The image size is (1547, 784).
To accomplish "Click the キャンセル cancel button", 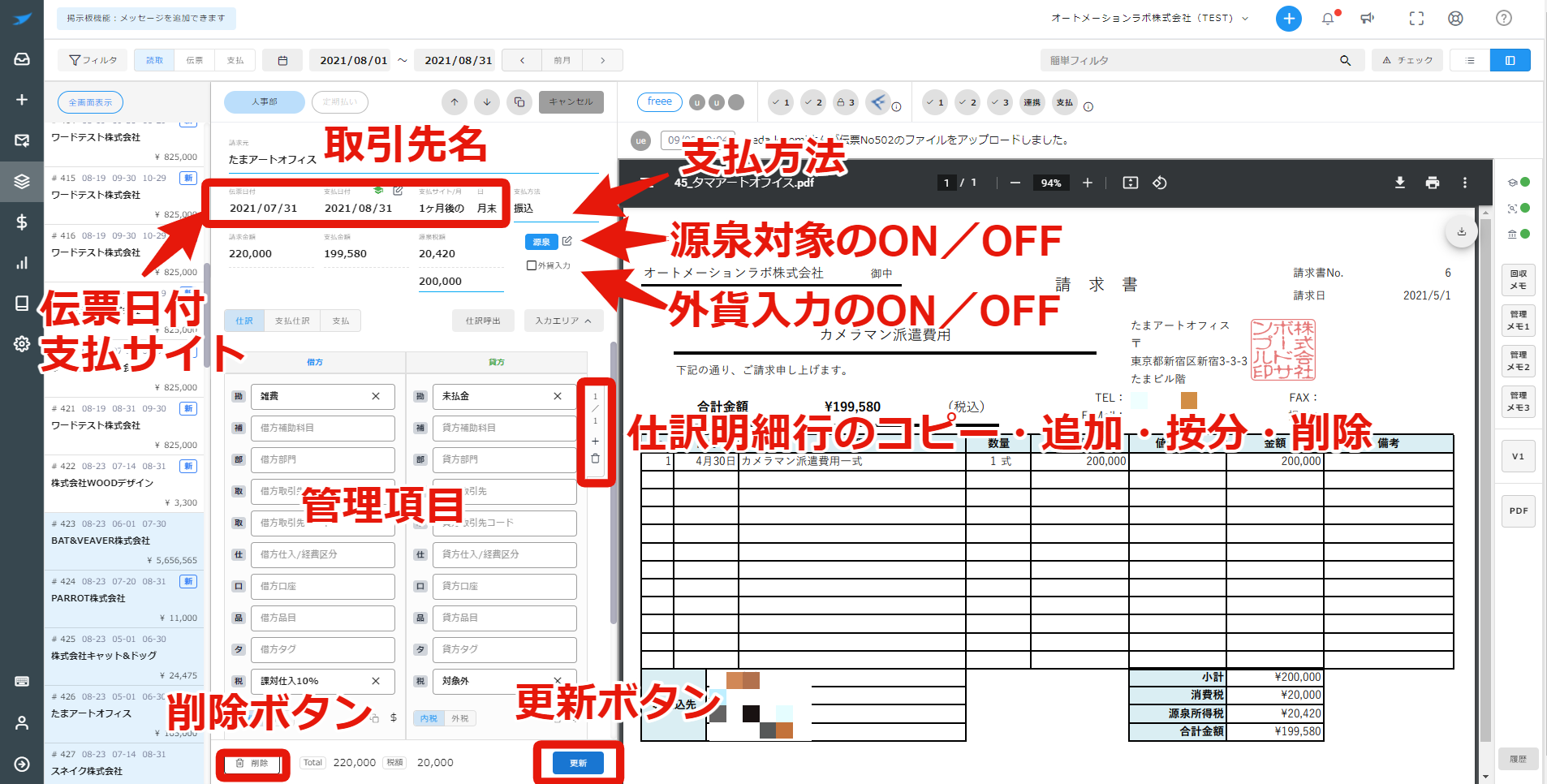I will point(571,102).
